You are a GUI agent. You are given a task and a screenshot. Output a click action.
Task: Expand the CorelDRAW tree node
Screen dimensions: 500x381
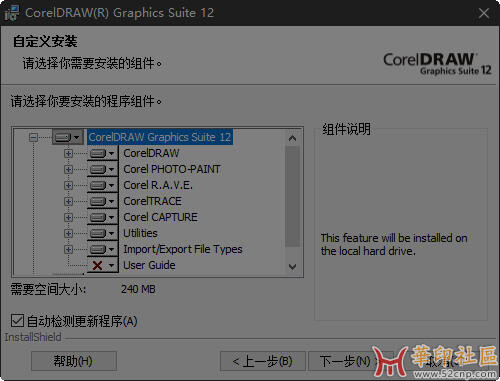coord(68,153)
